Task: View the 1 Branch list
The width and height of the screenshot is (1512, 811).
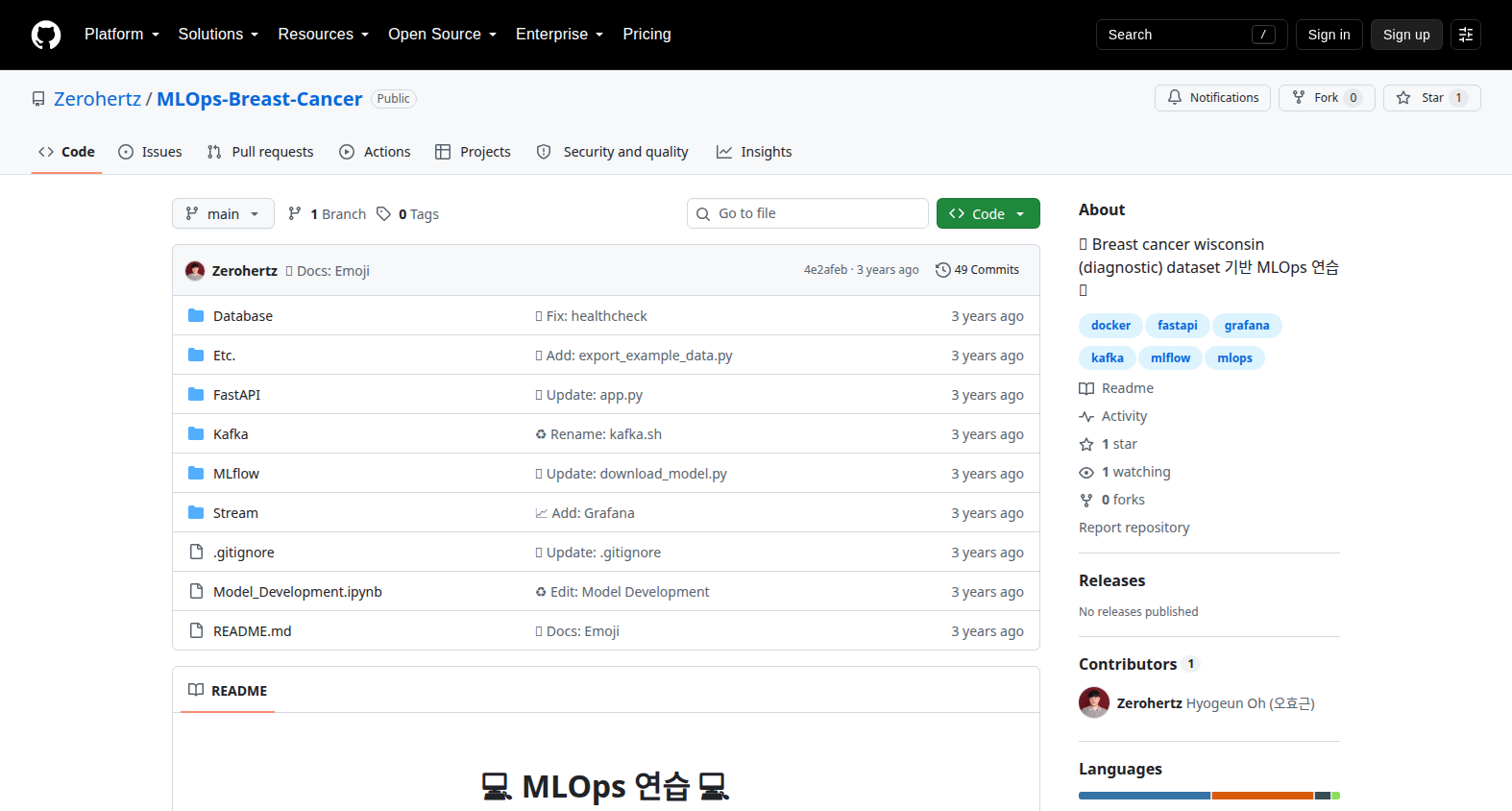Action: click(327, 214)
